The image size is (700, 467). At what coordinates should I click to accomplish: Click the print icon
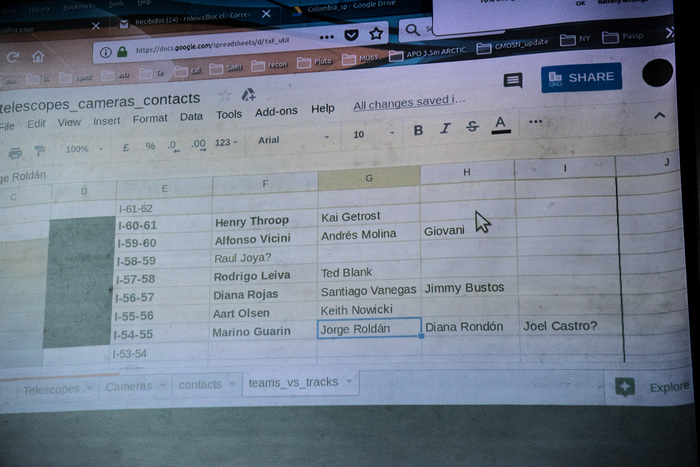15,152
